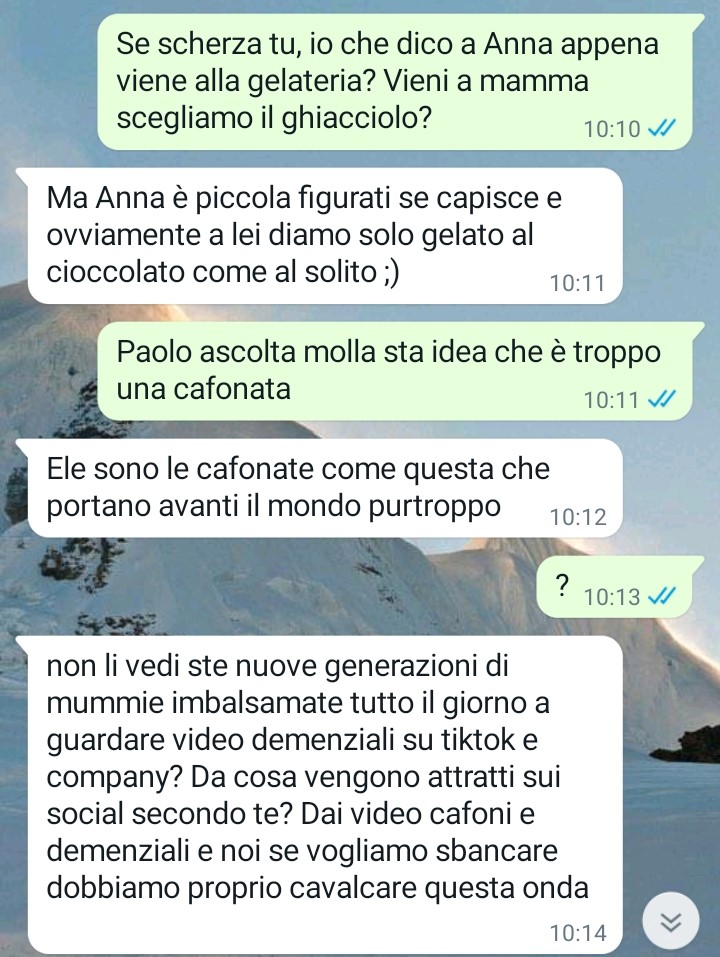The height and width of the screenshot is (957, 720).
Task: Tap the 10:12 timestamp on received message
Action: pyautogui.click(x=578, y=517)
